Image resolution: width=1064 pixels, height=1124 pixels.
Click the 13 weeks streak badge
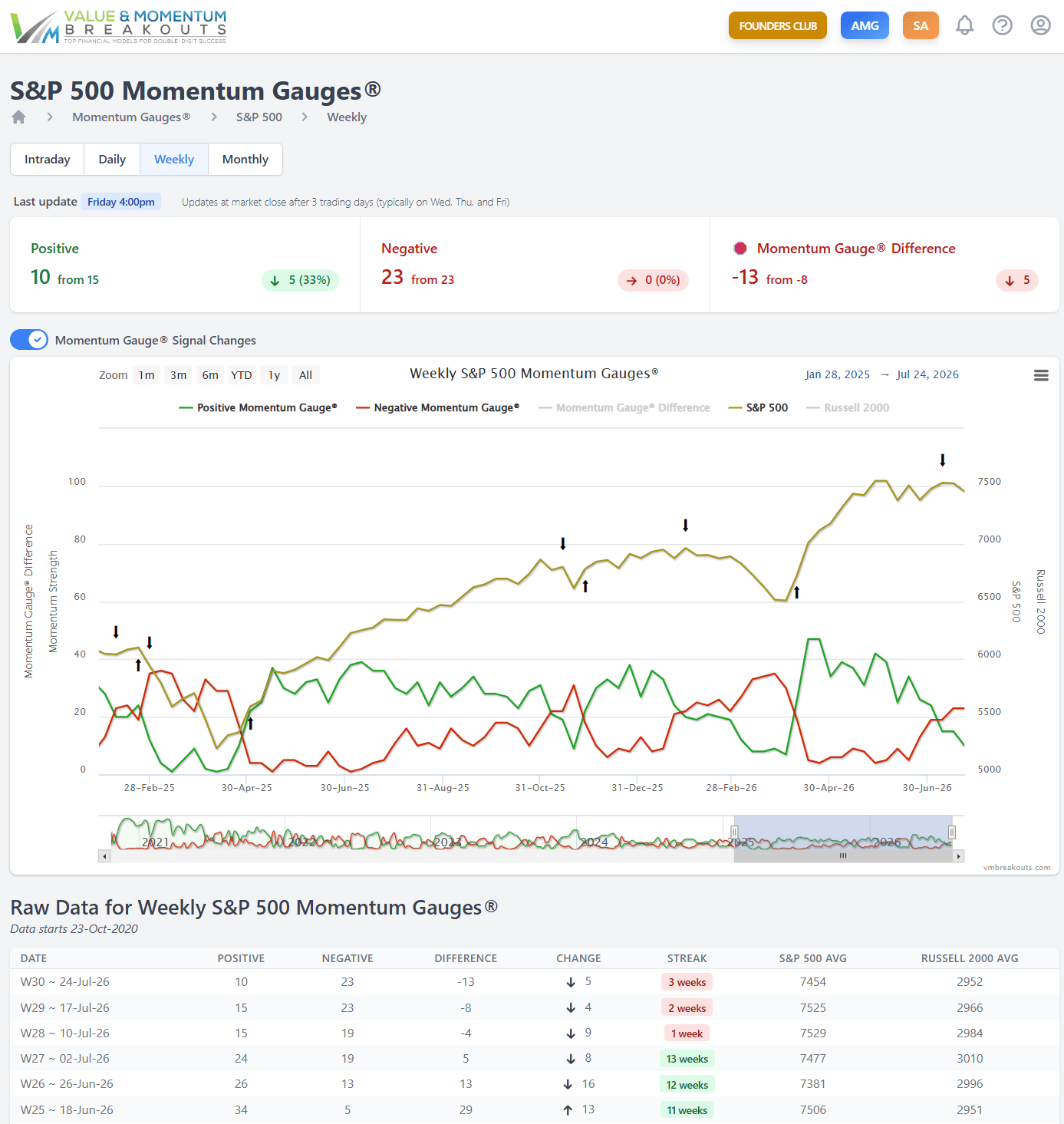[x=687, y=1060]
